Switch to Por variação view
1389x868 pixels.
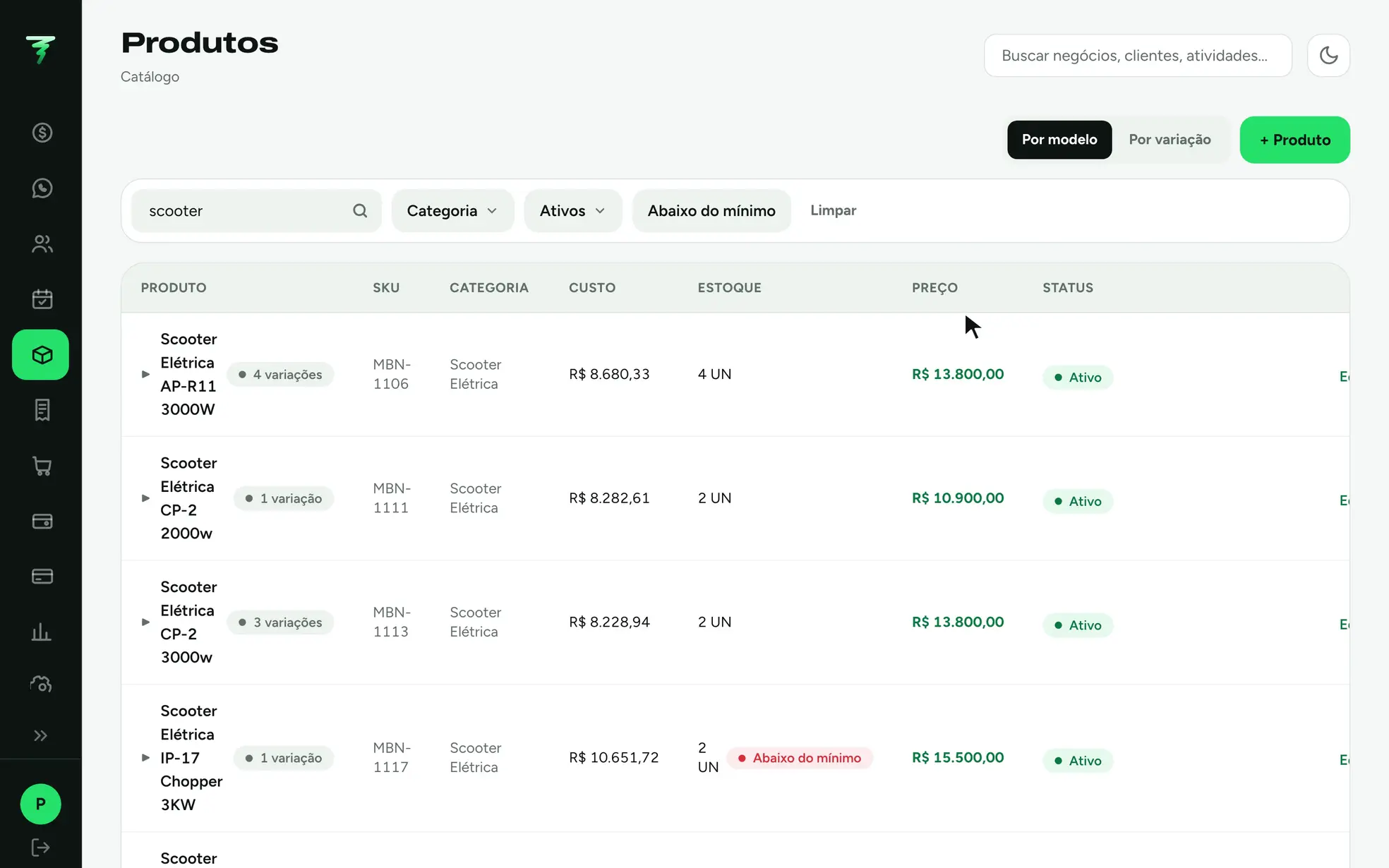1169,140
